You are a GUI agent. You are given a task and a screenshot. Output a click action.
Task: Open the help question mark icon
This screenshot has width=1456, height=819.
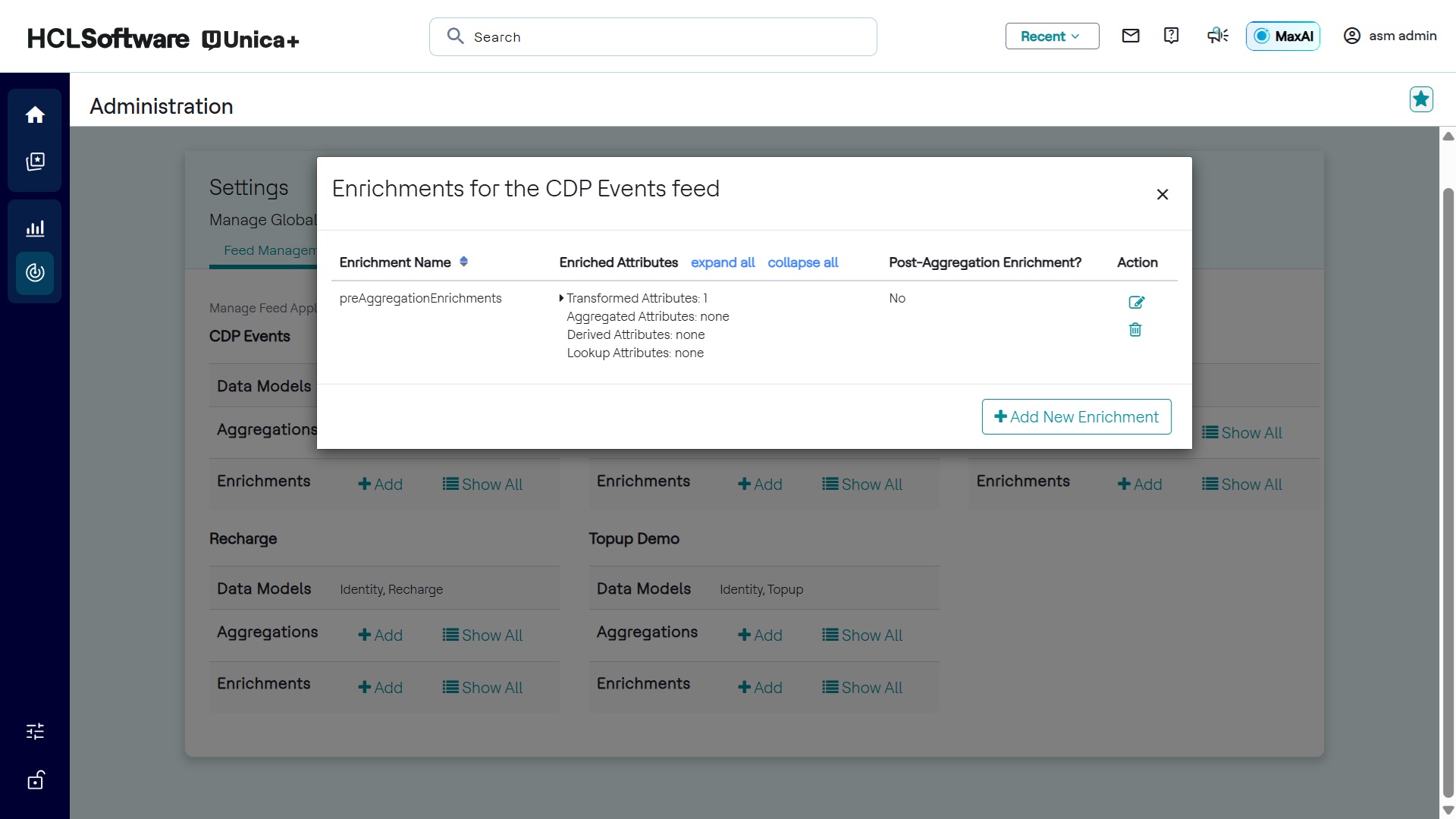[x=1171, y=36]
